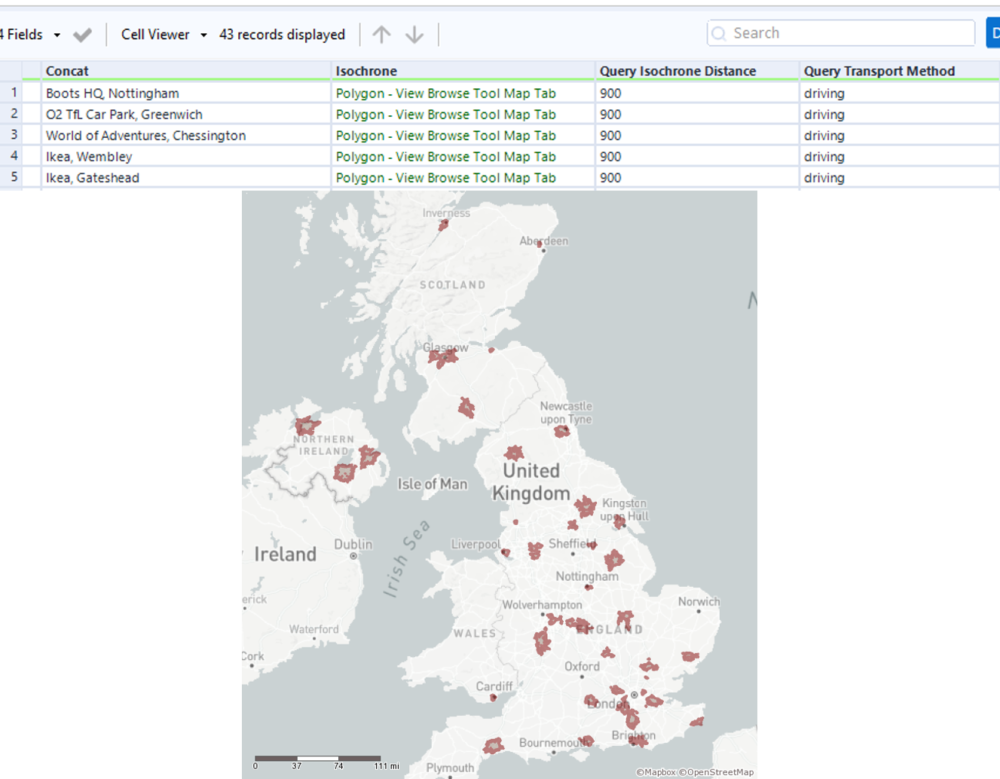Select row number 2 header
The image size is (1000, 779).
(x=11, y=114)
